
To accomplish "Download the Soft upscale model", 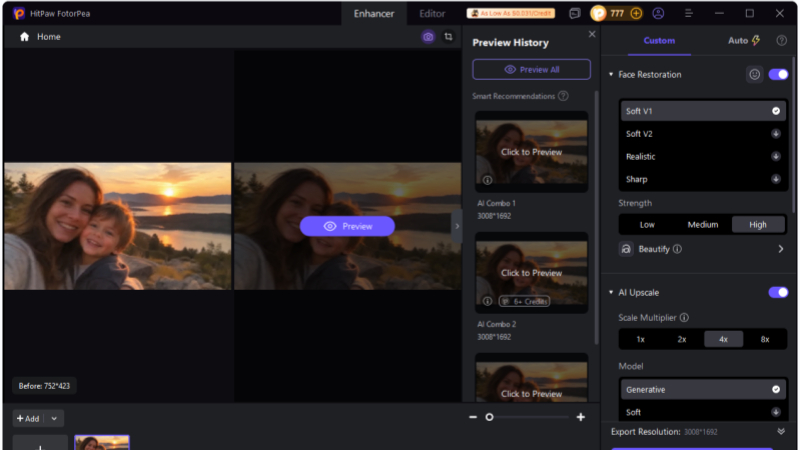I will 776,412.
